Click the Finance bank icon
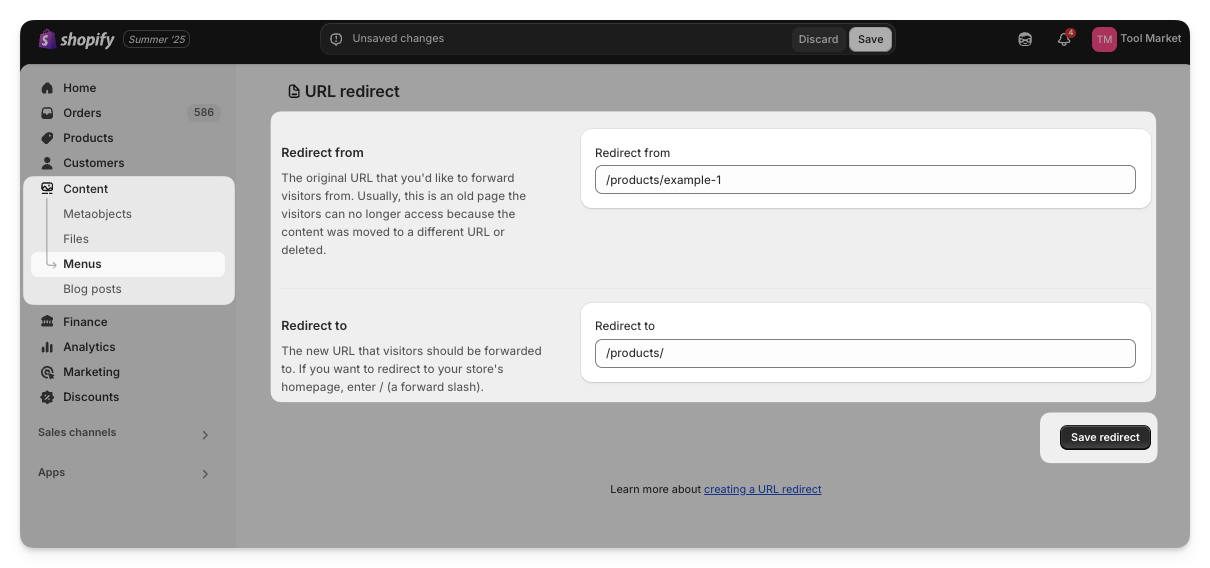Viewport: 1210px width, 568px height. click(47, 322)
